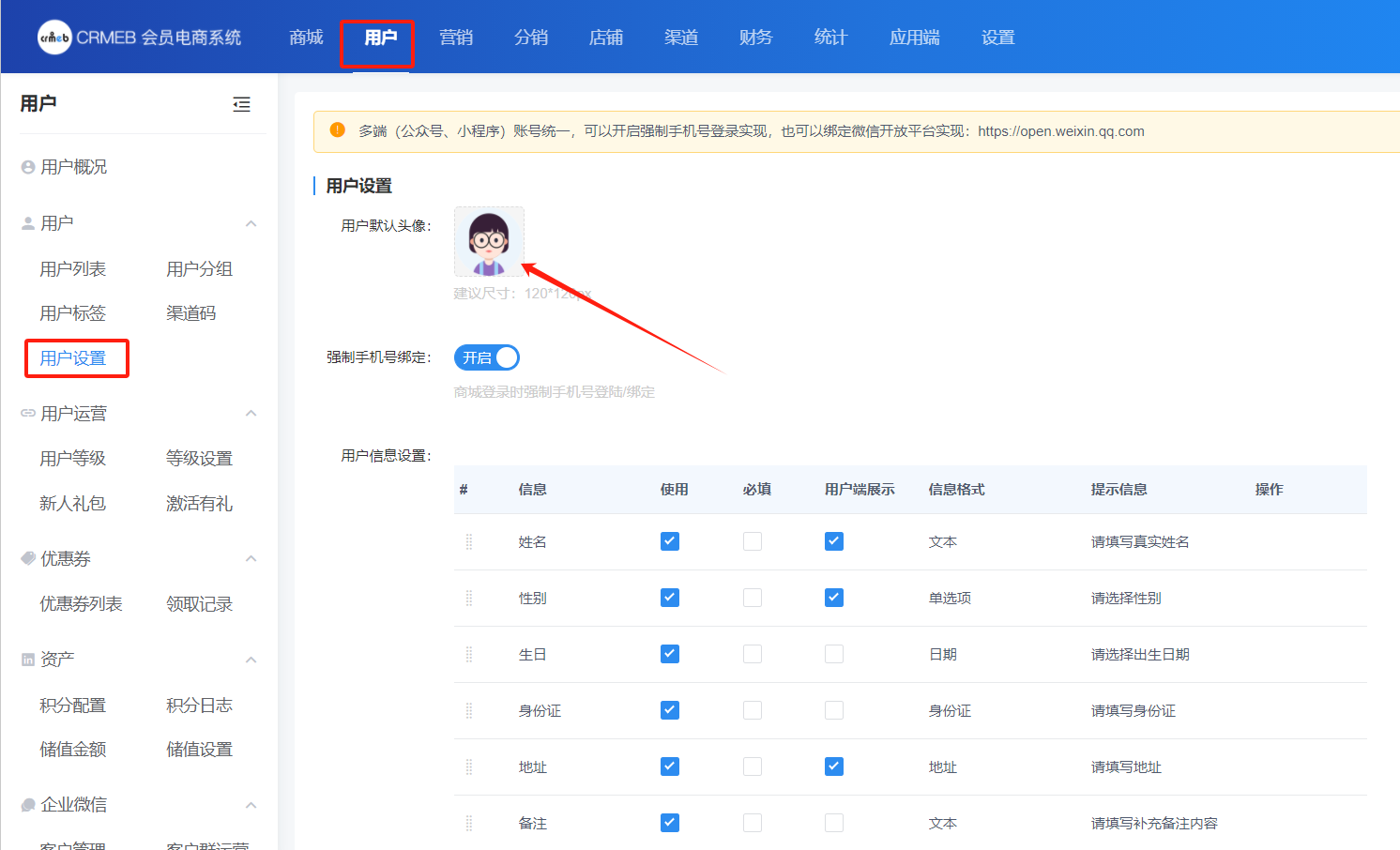Open the 营销 top navigation tab
The width and height of the screenshot is (1400, 850).
pos(456,38)
